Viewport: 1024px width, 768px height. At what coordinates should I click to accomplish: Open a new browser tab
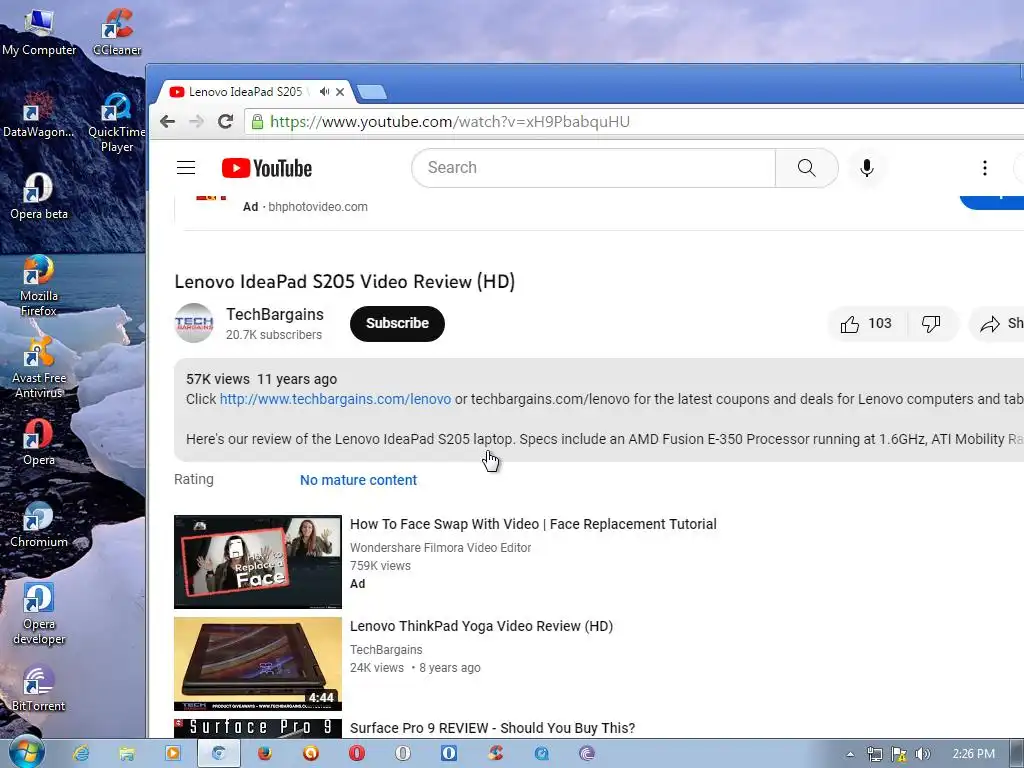click(372, 93)
